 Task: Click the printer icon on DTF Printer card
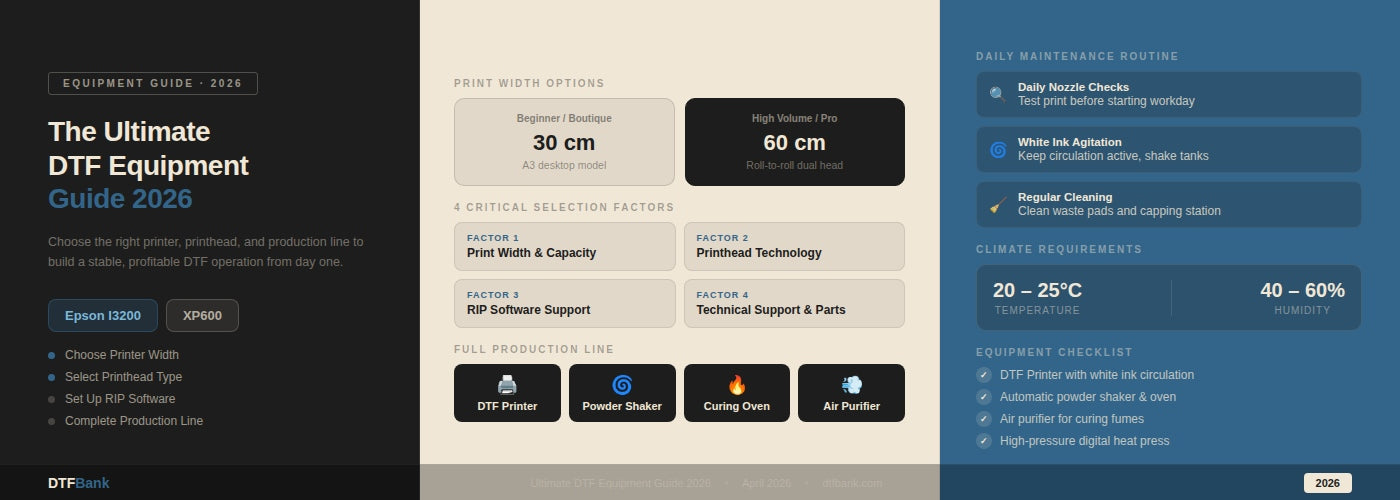pos(507,385)
